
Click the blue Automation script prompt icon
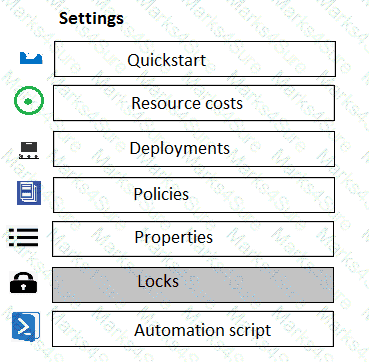(x=26, y=327)
